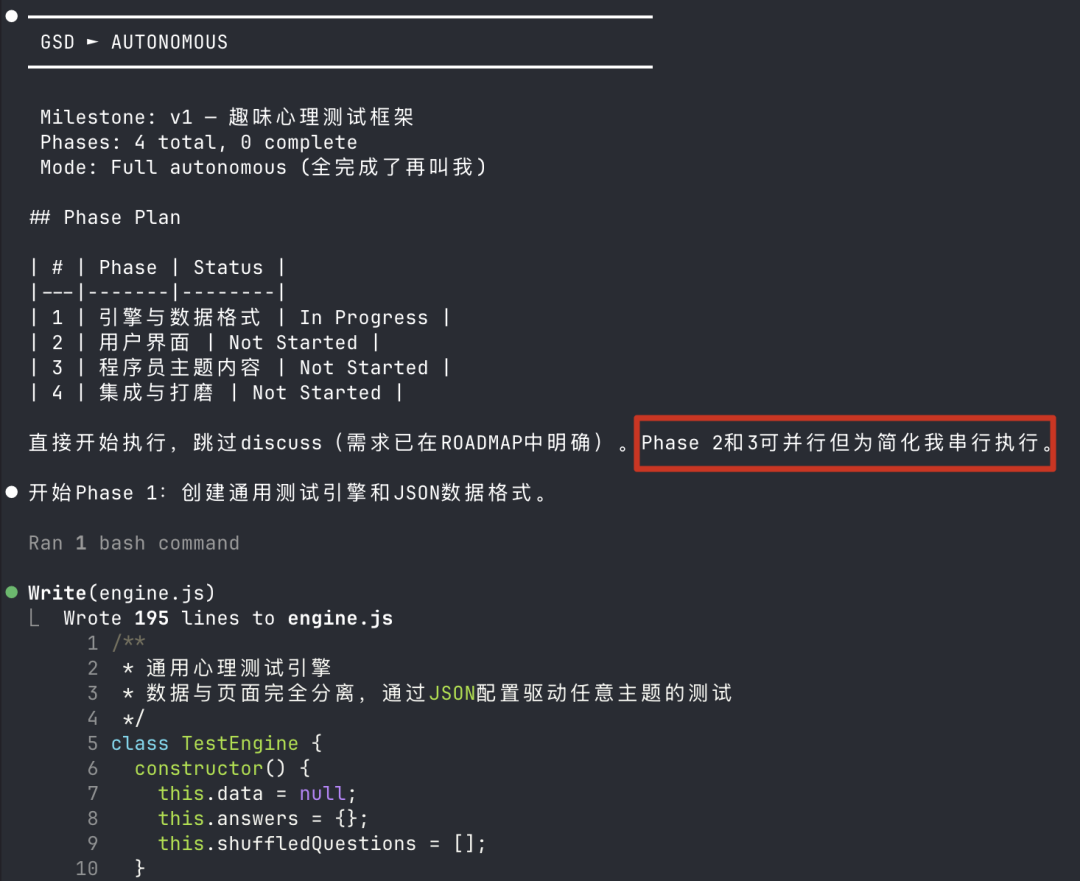Click the Milestone v1 line
The width and height of the screenshot is (1080, 881).
tap(227, 118)
